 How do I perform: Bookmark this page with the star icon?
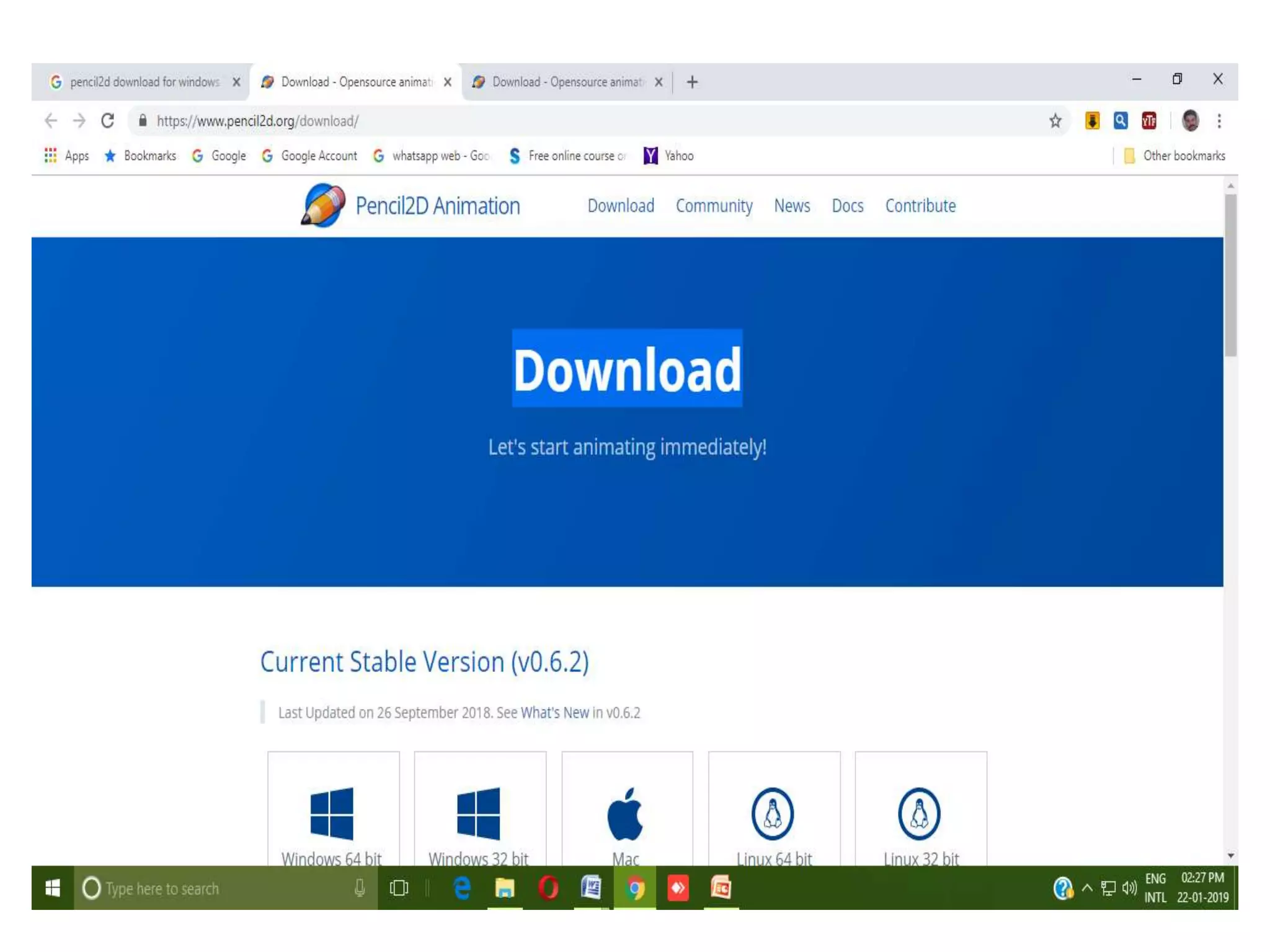pyautogui.click(x=1055, y=121)
